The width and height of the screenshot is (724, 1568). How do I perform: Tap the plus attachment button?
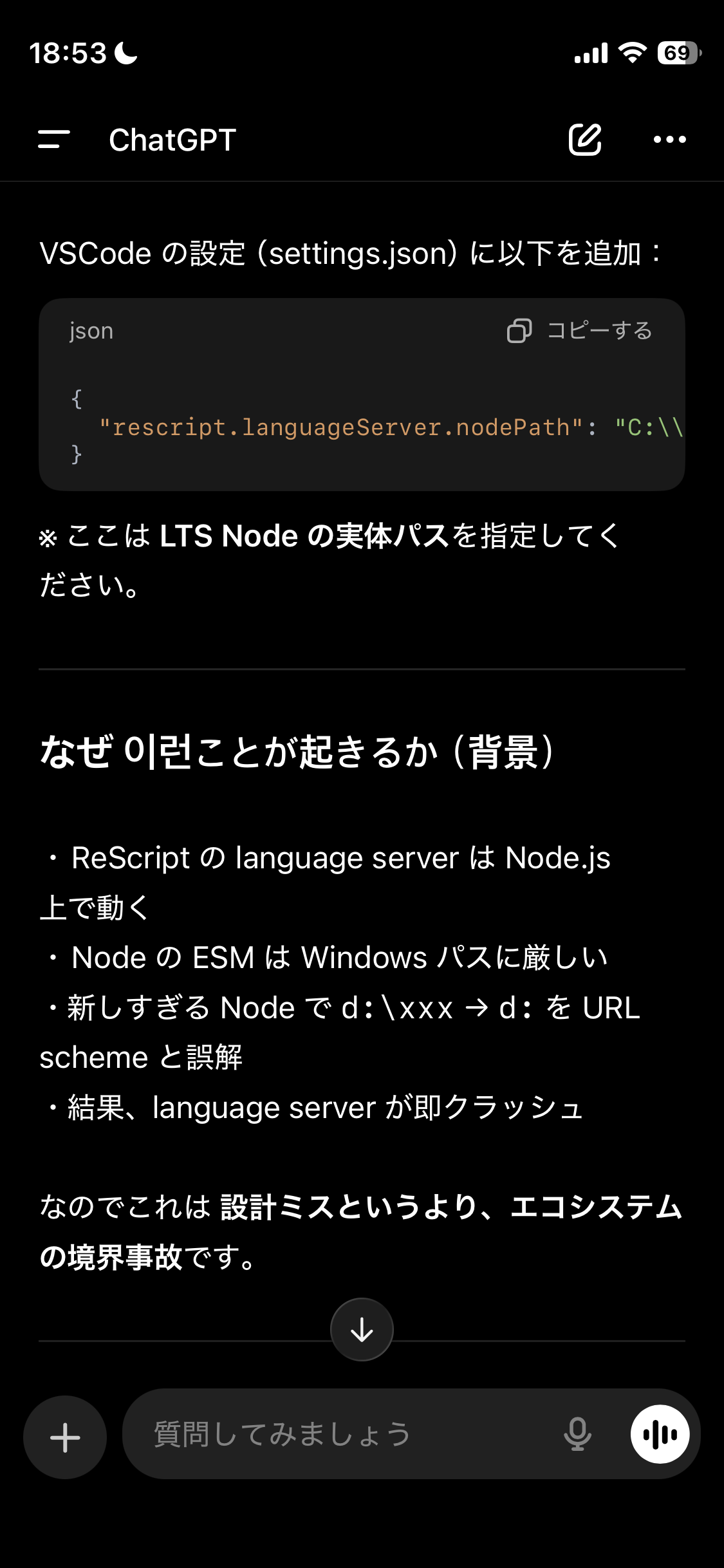click(x=65, y=1437)
